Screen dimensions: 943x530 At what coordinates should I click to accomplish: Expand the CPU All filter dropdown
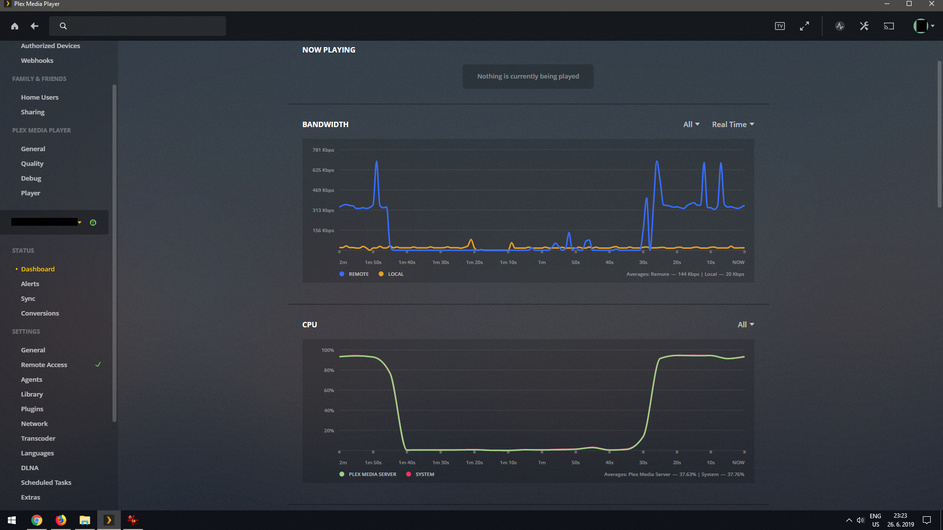(x=746, y=324)
